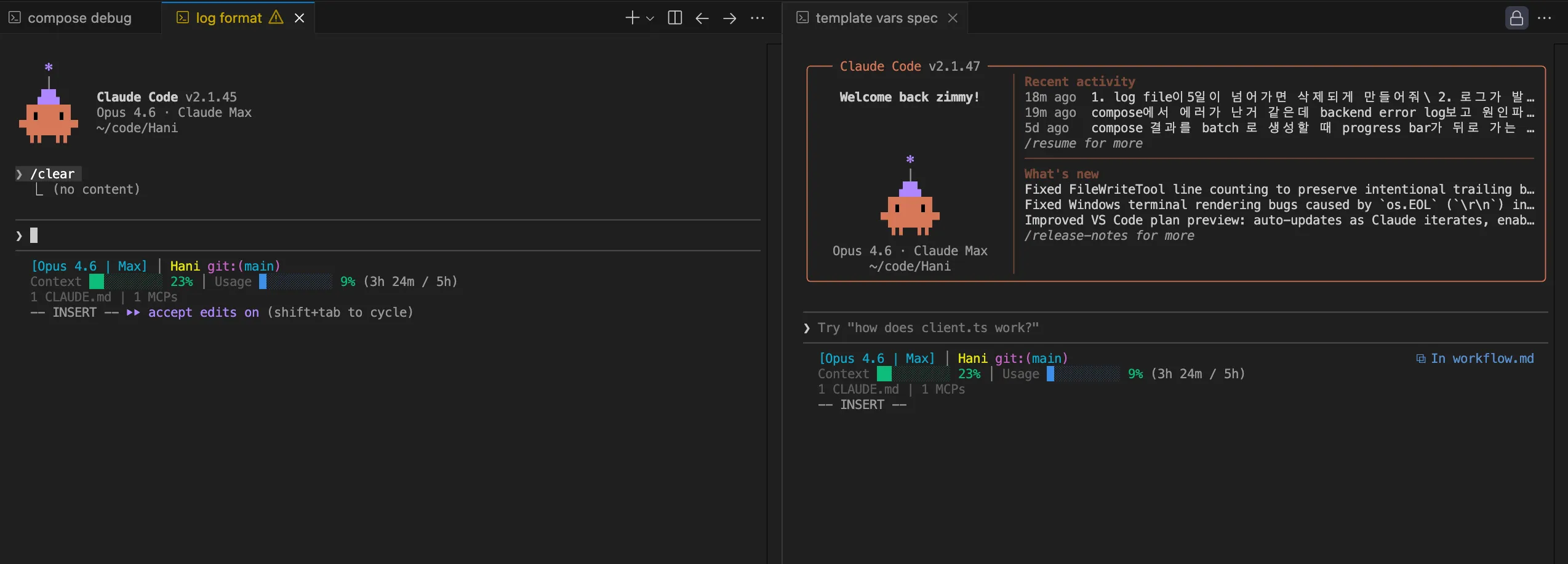
Task: Close the log format tab
Action: click(x=300, y=18)
